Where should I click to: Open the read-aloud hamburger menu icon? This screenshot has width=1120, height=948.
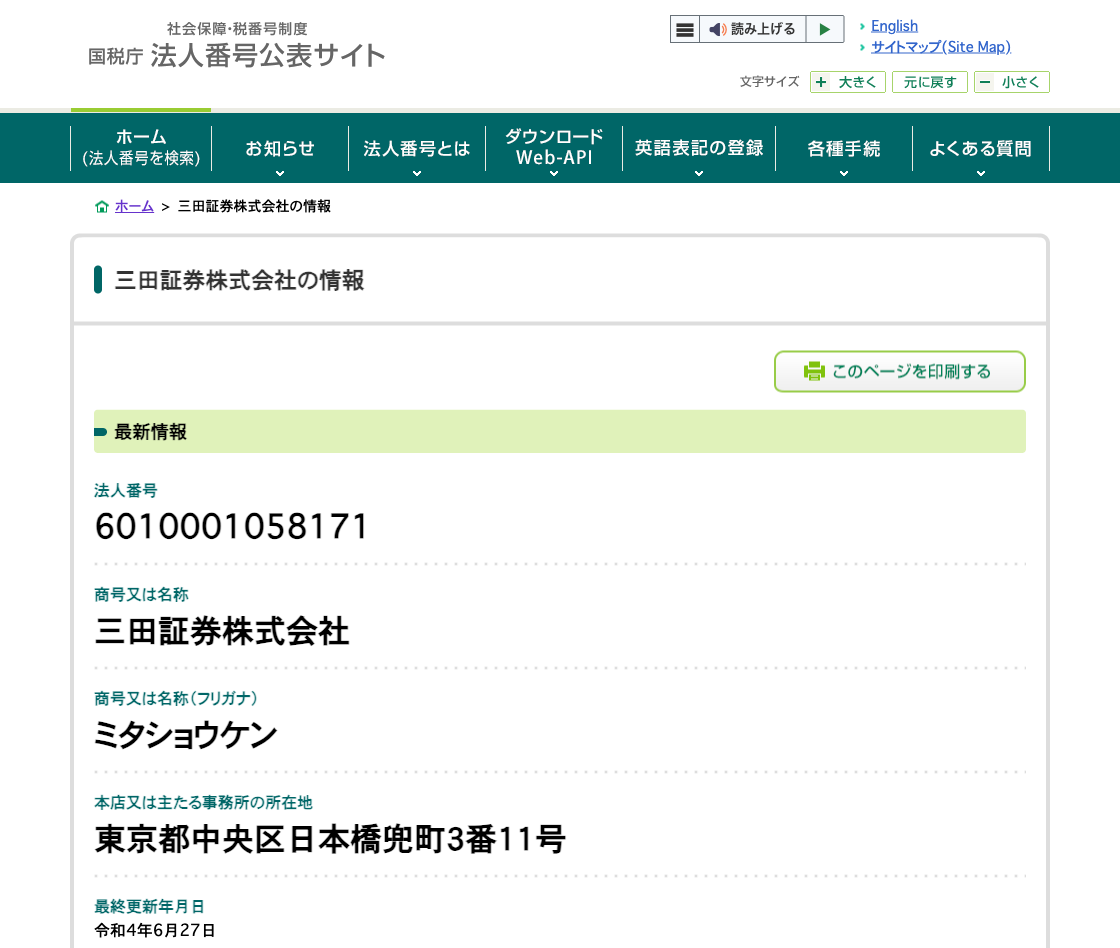click(x=684, y=29)
